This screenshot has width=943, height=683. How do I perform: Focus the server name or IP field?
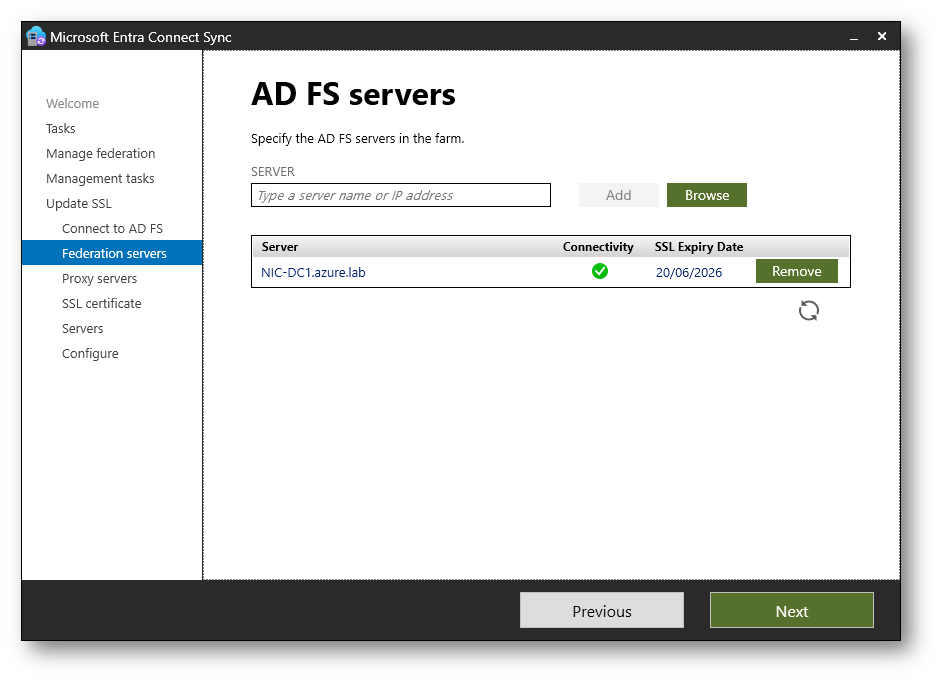pos(400,195)
